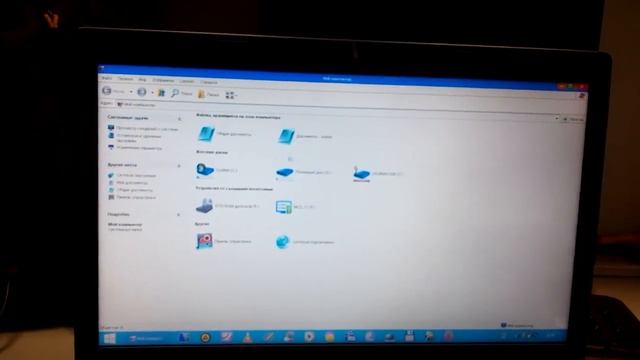The image size is (640, 360).
Task: Select the third hard drive E icon
Action: click(361, 174)
